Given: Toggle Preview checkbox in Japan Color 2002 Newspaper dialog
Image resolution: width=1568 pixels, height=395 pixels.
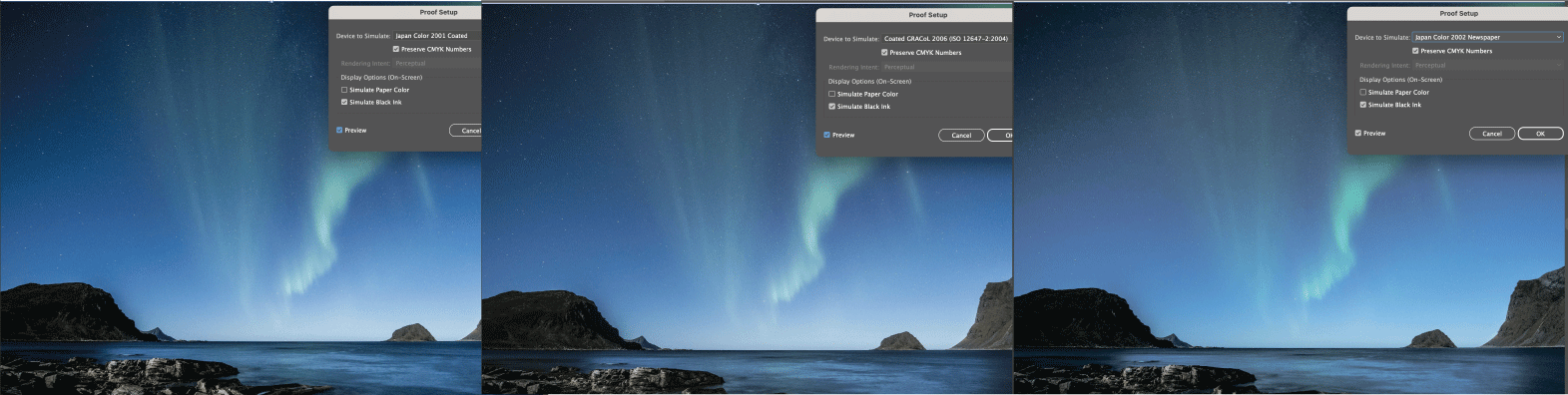Looking at the screenshot, I should pyautogui.click(x=1357, y=133).
